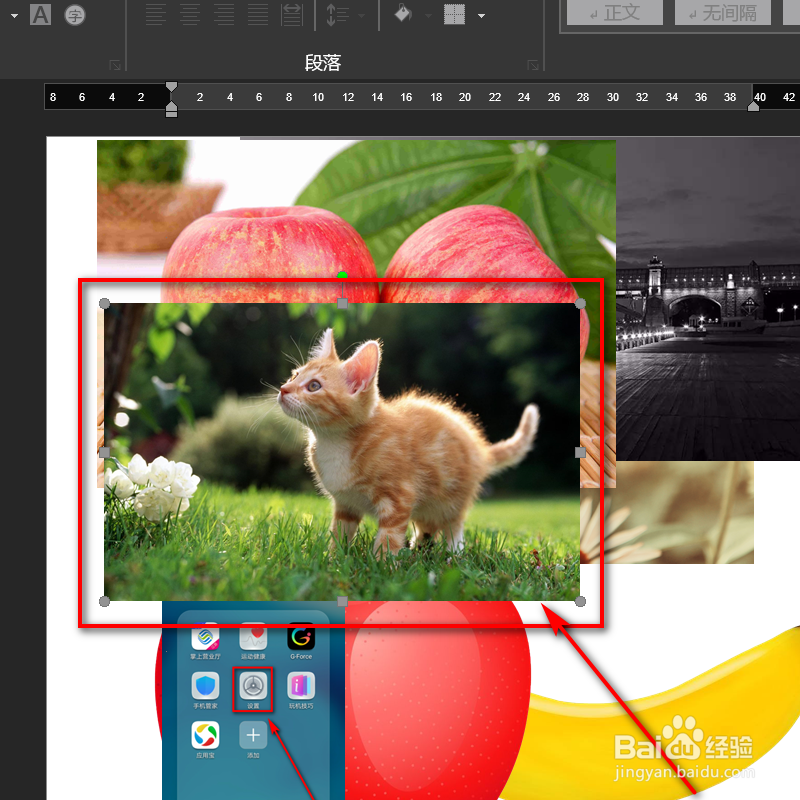Click the left indent square on ruler
800x800 pixels.
[x=171, y=114]
